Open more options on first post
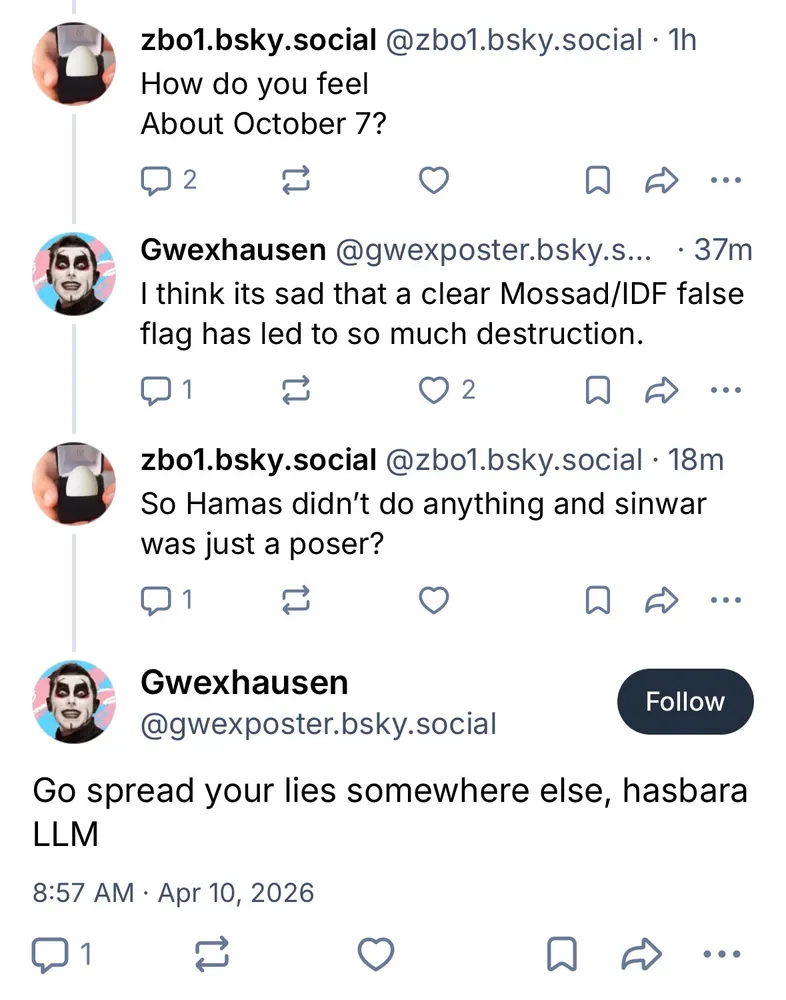The image size is (786, 1000). pos(725,180)
